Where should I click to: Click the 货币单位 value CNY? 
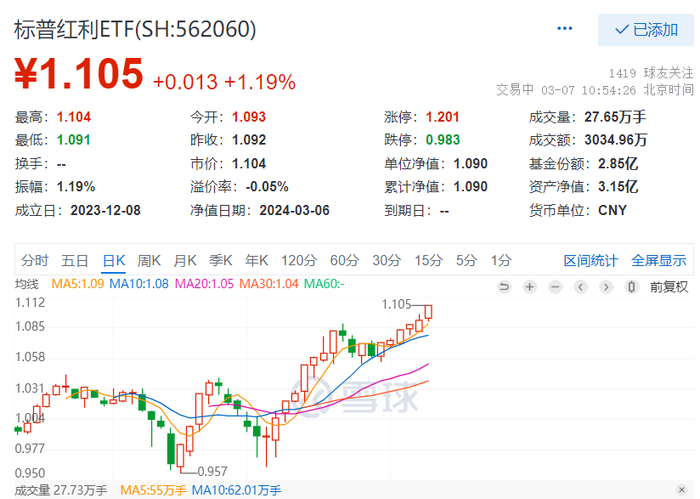click(x=612, y=210)
